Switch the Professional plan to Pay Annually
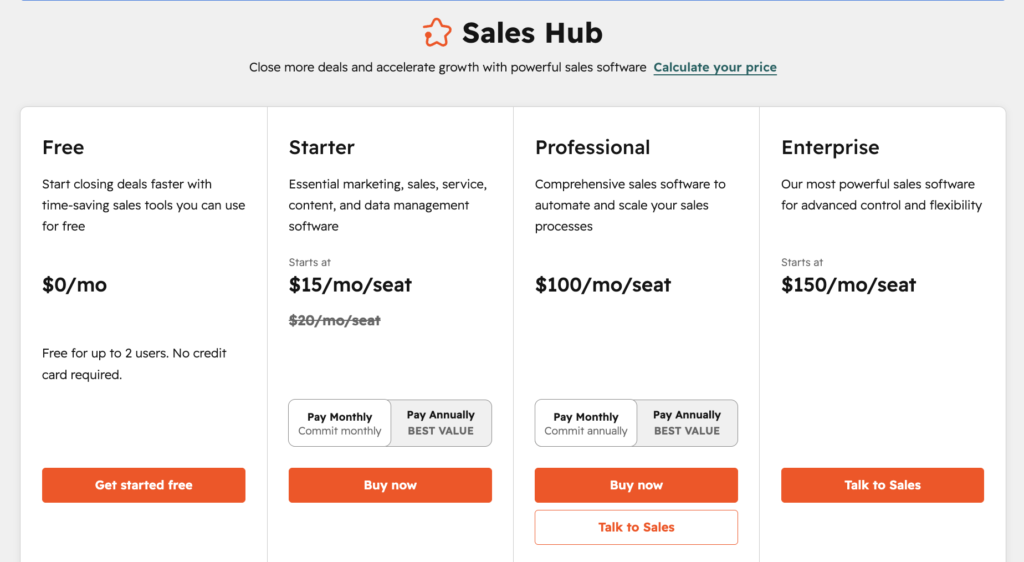1024x562 pixels. [687, 423]
